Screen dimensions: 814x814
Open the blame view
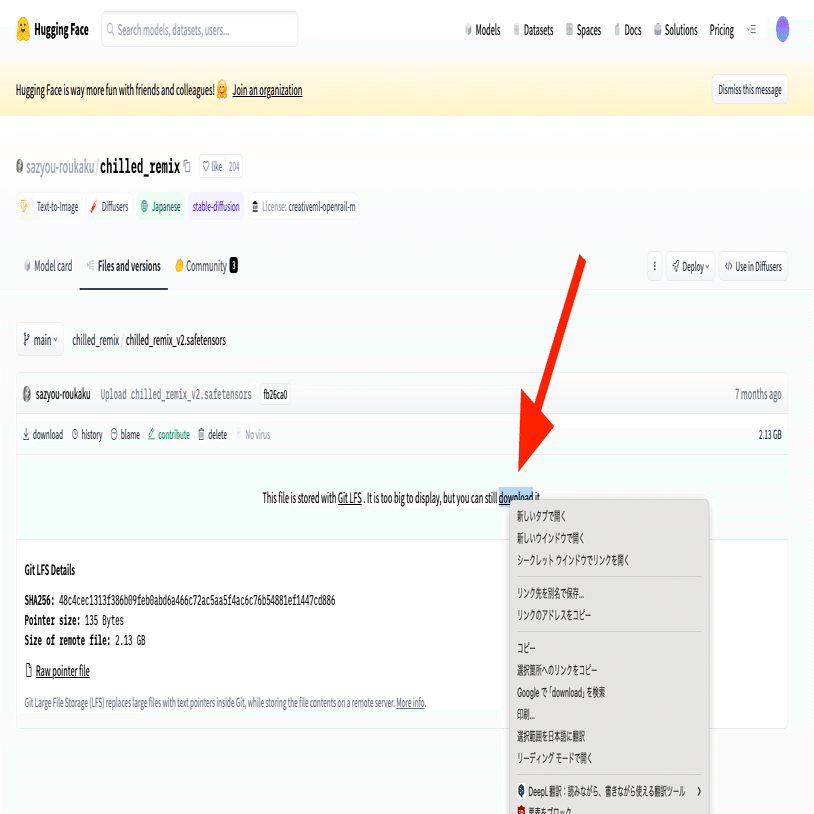125,435
